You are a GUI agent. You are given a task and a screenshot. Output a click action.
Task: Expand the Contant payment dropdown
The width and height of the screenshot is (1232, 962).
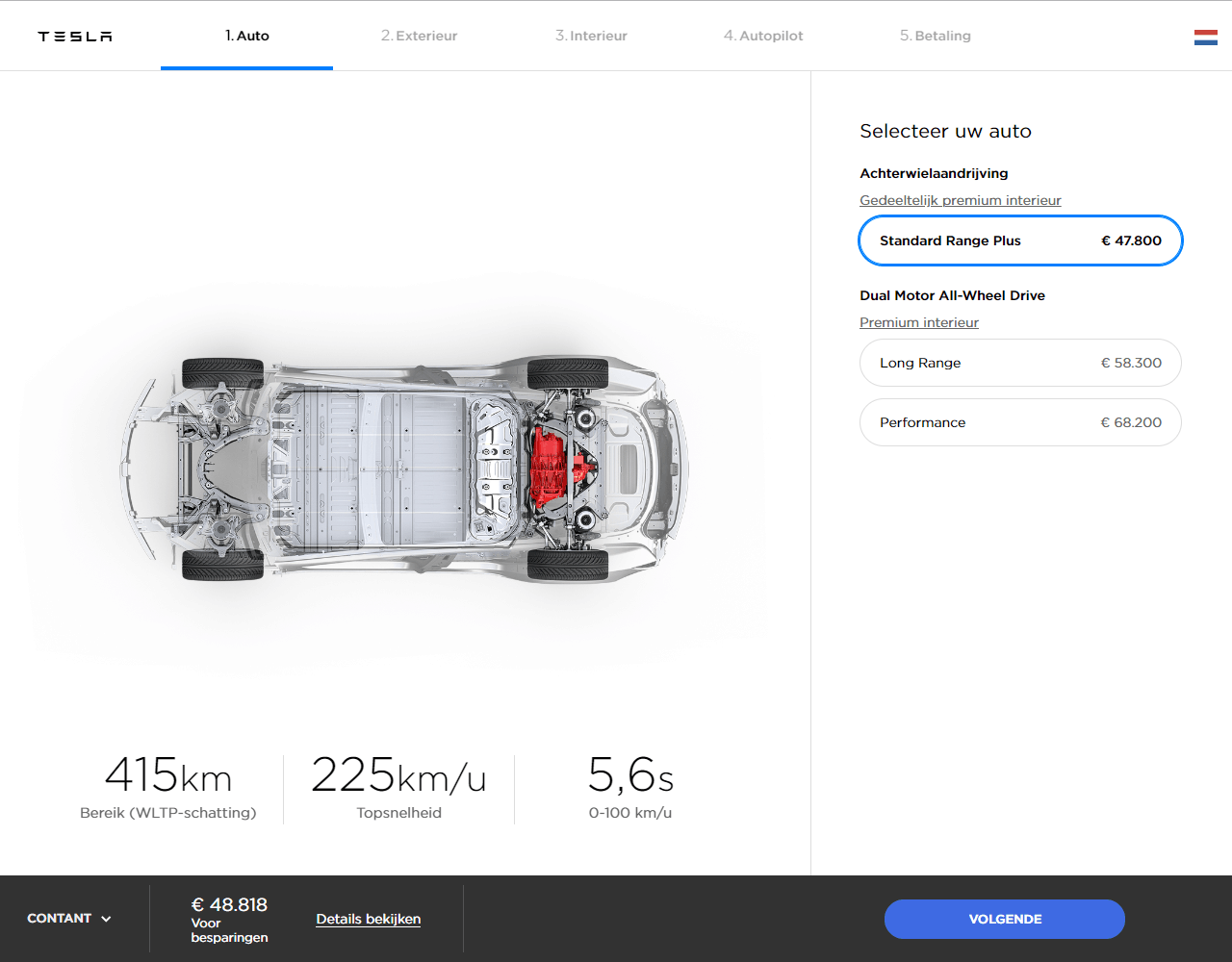pos(69,919)
